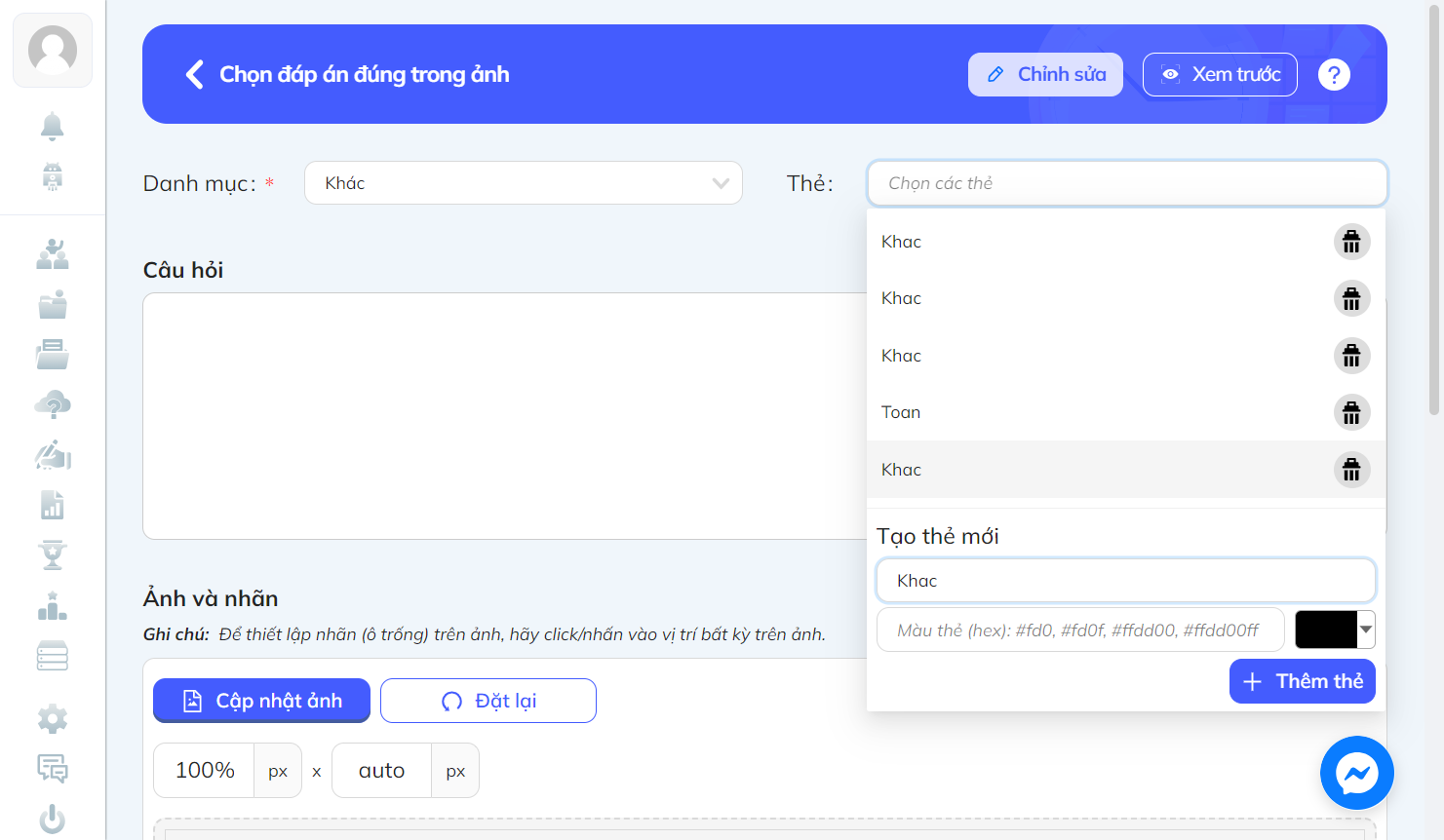Click the power logout icon
1444x840 pixels.
coord(53,820)
